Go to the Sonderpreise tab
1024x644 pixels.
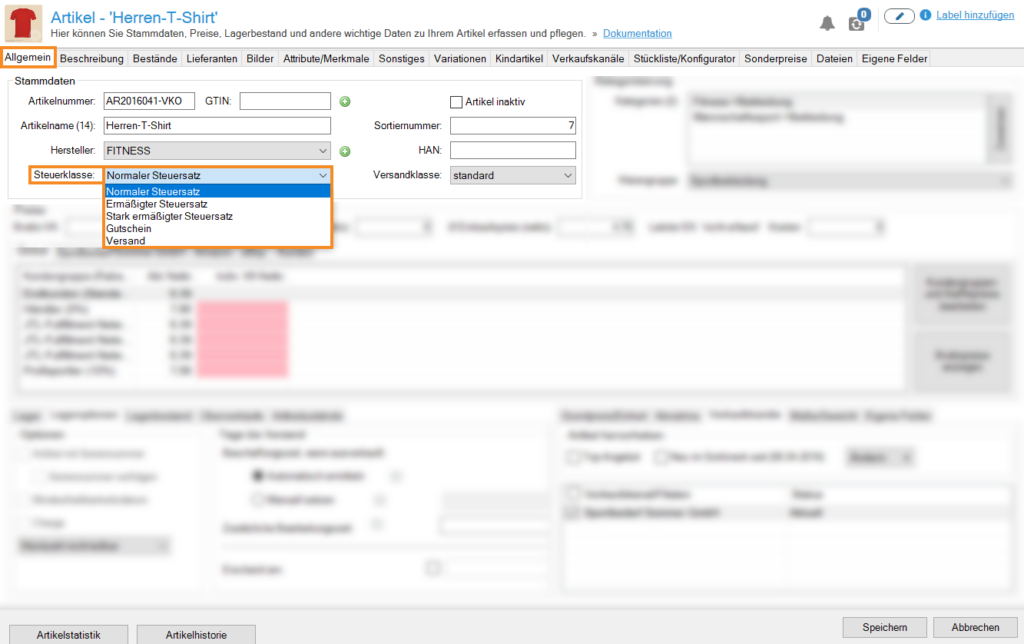(x=776, y=59)
